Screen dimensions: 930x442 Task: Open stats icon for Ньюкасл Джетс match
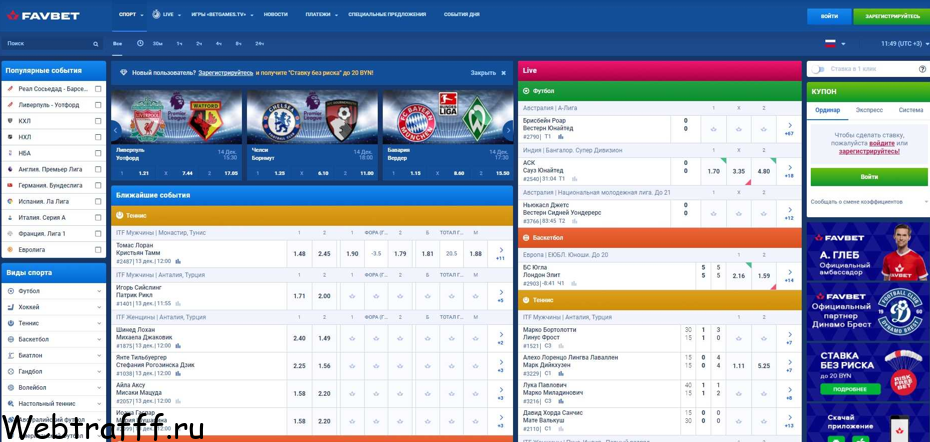(574, 221)
